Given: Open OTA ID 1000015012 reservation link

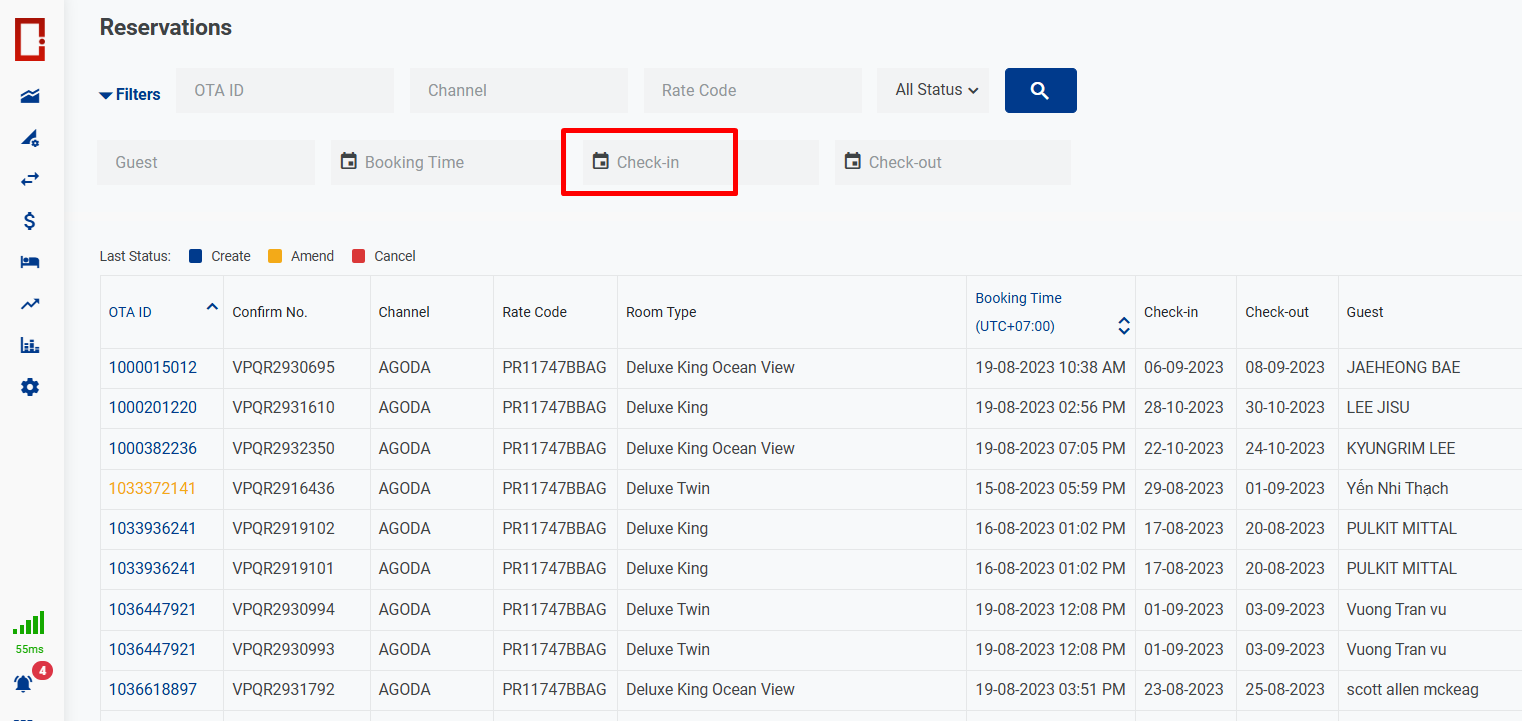Looking at the screenshot, I should (153, 368).
